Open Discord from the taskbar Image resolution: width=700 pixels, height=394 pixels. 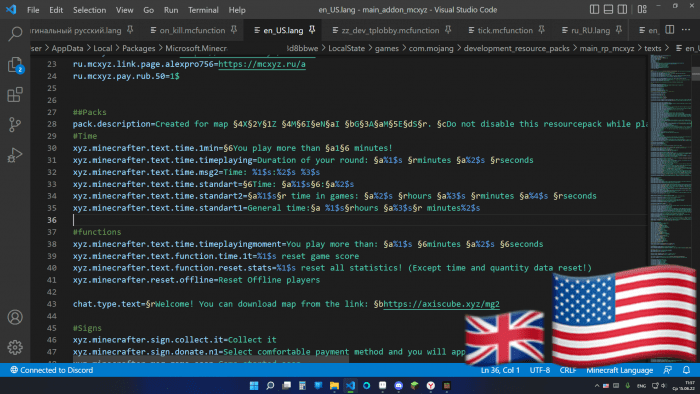(x=399, y=386)
